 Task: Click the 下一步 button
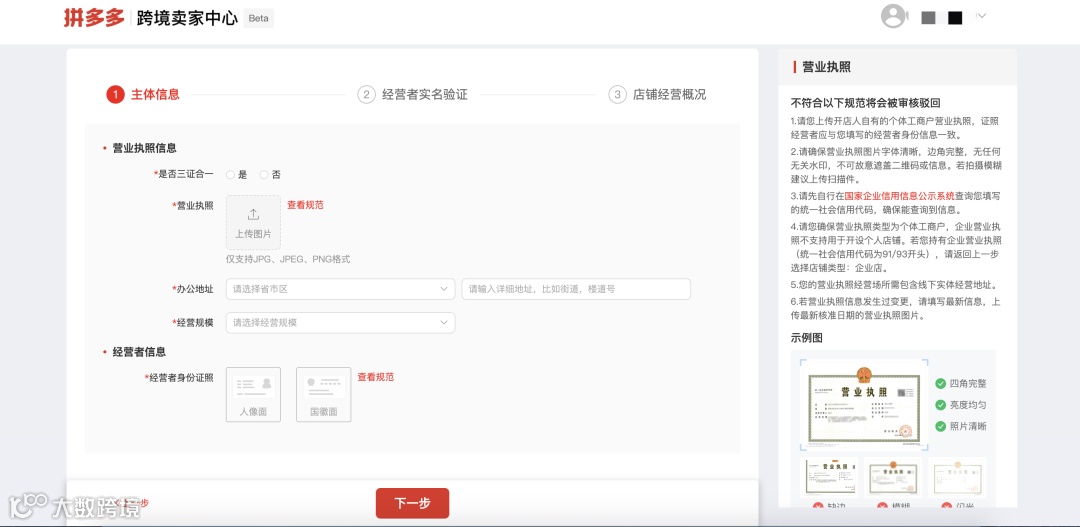click(x=413, y=503)
